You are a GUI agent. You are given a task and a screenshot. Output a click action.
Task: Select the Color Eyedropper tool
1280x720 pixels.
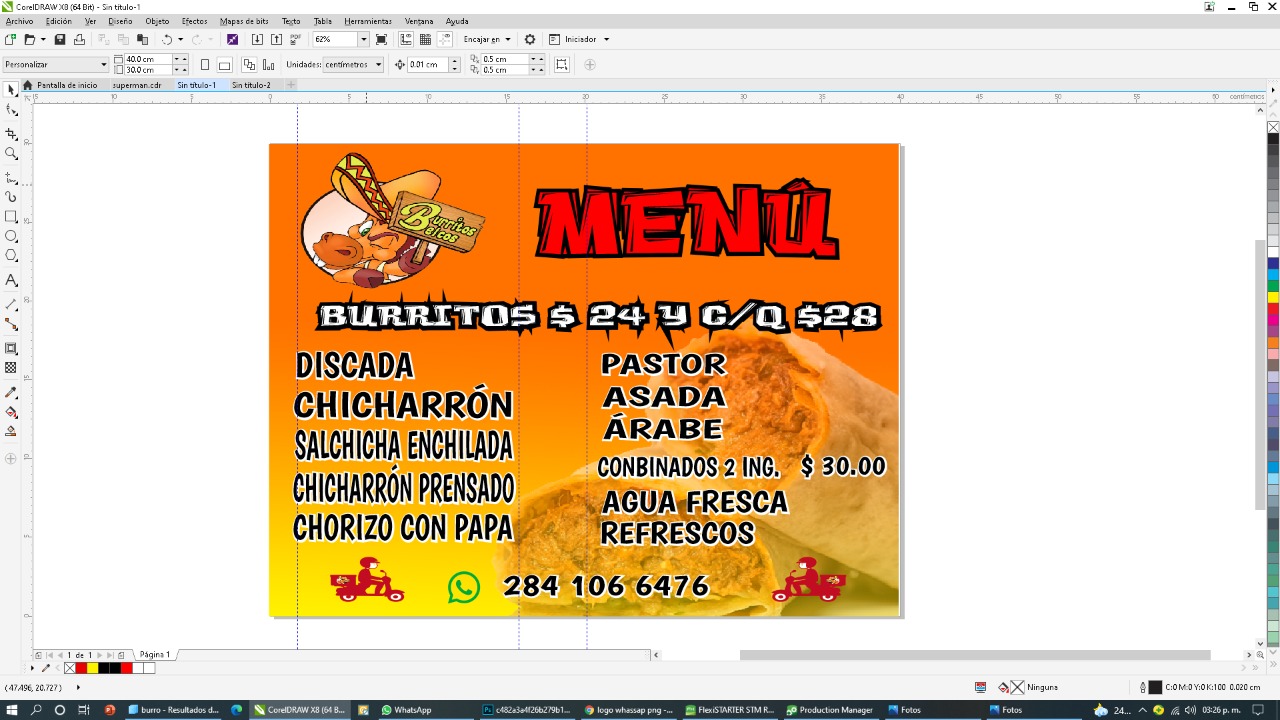click(11, 393)
